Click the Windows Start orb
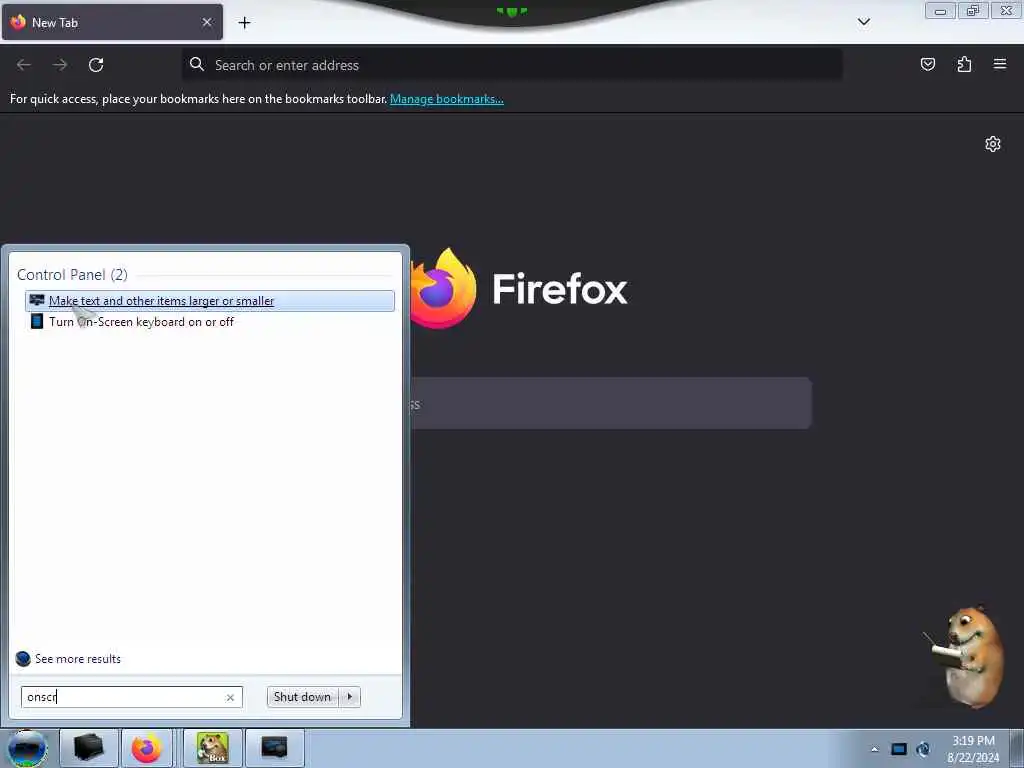 tap(27, 748)
